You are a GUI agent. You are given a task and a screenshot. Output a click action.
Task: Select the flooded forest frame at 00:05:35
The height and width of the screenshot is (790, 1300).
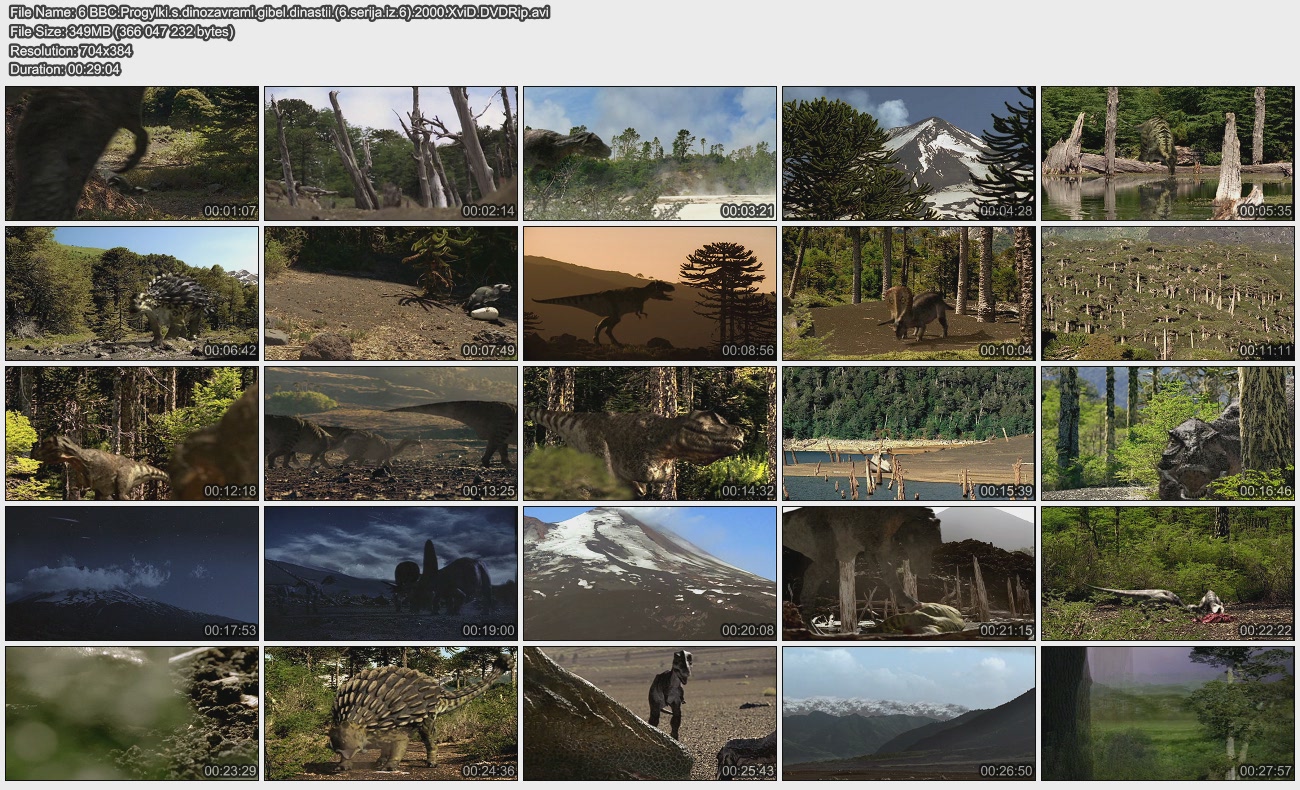pos(1167,153)
